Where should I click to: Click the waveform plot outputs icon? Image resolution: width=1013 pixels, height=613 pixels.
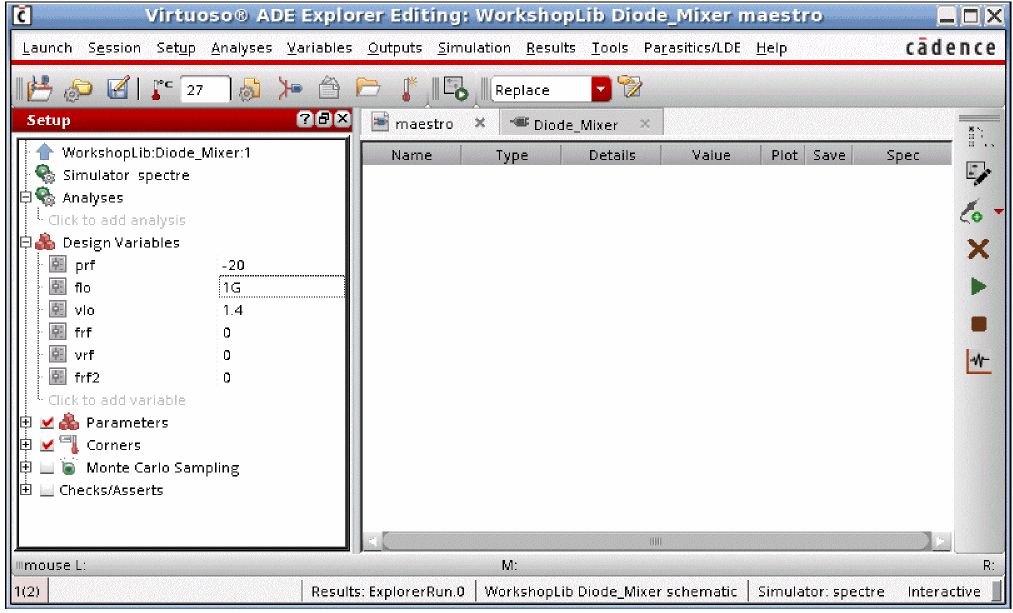point(979,361)
